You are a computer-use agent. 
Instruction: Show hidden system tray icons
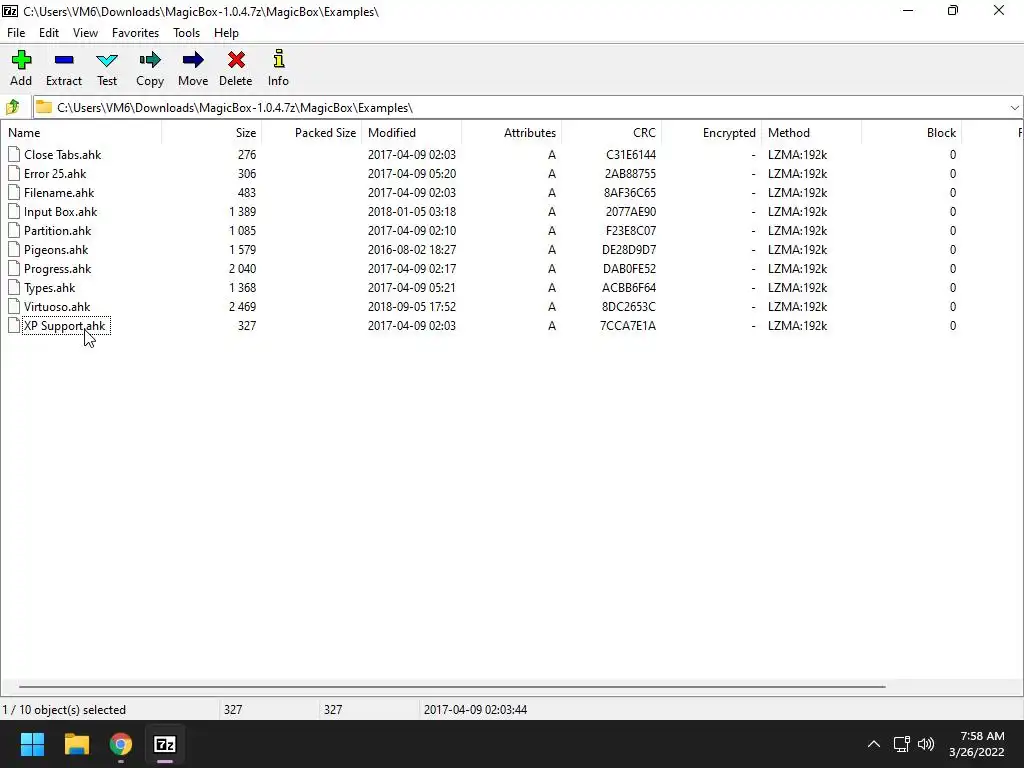pos(874,744)
